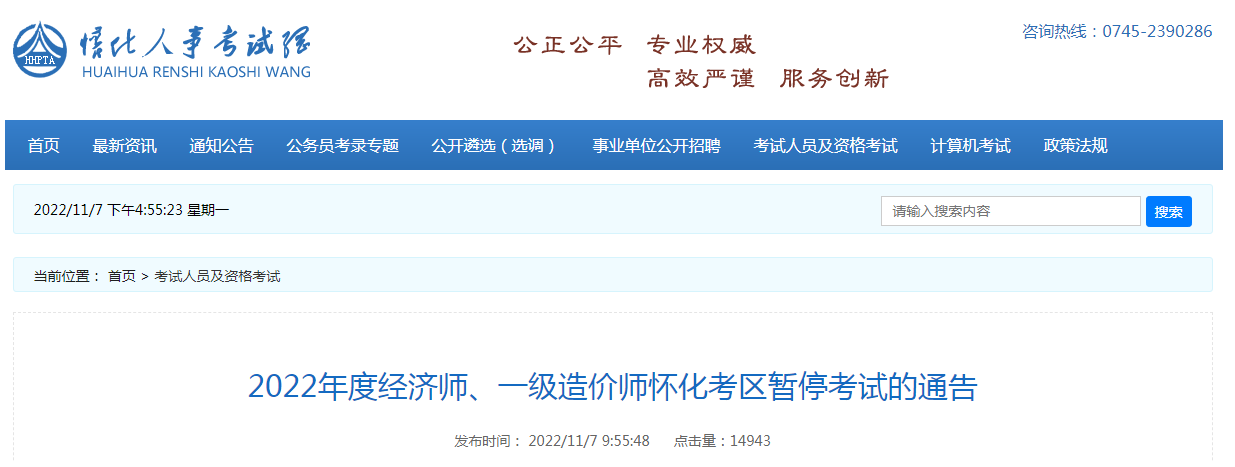The image size is (1235, 467).
Task: Open the 首页 navigation menu item
Action: tap(44, 146)
